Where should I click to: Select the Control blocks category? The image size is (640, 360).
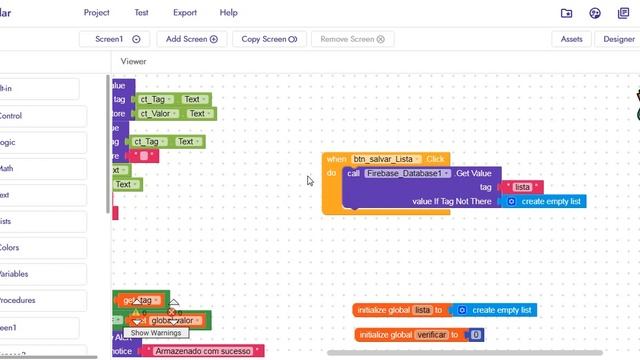(43, 116)
